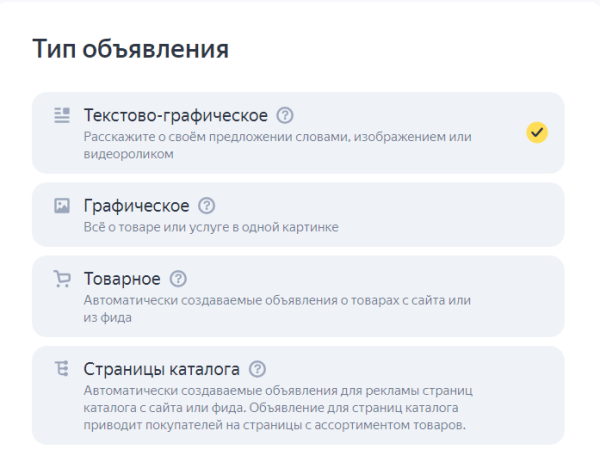This screenshot has width=600, height=474.
Task: Choose the Графическое ad type title
Action: point(137,206)
